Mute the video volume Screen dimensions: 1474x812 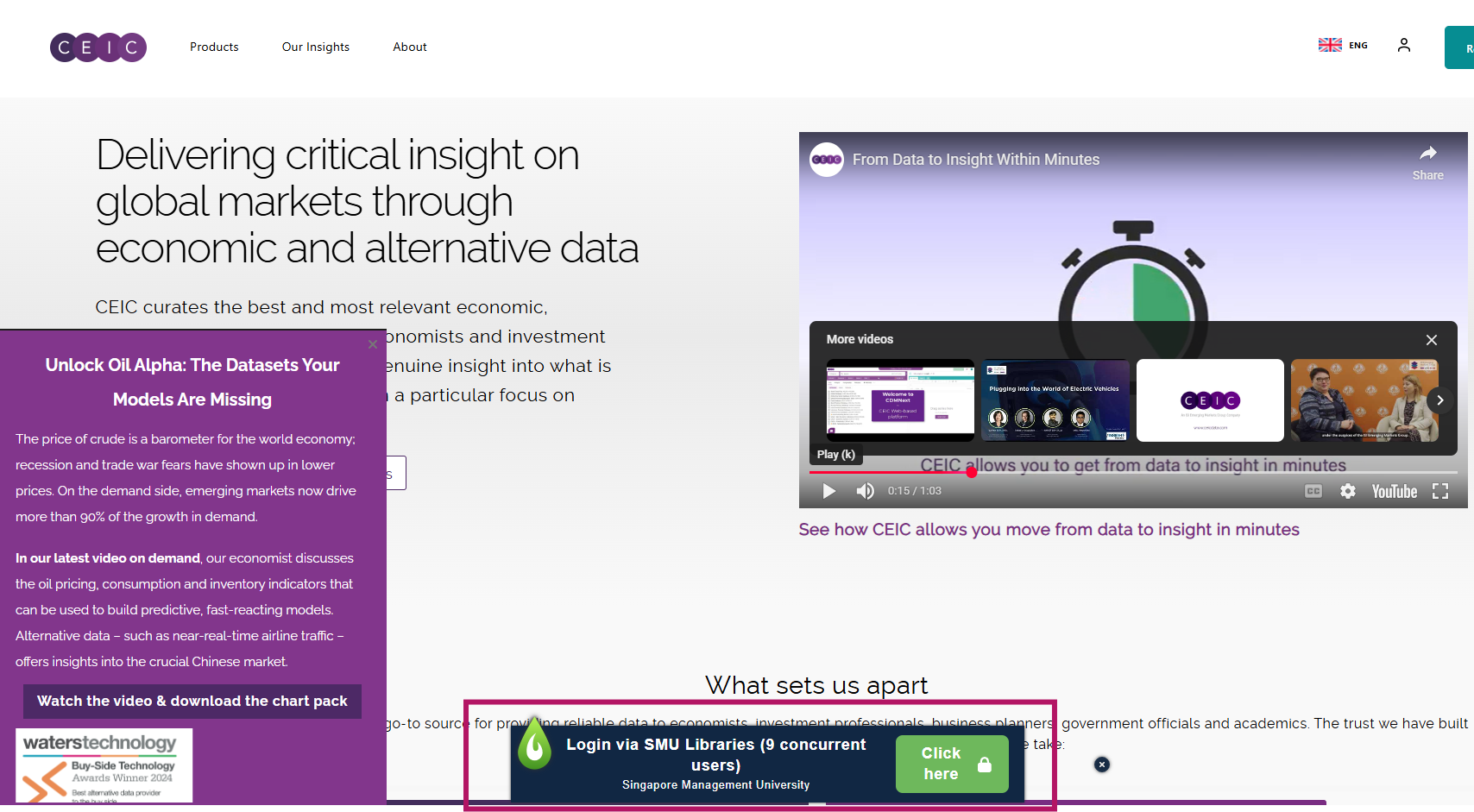[865, 491]
